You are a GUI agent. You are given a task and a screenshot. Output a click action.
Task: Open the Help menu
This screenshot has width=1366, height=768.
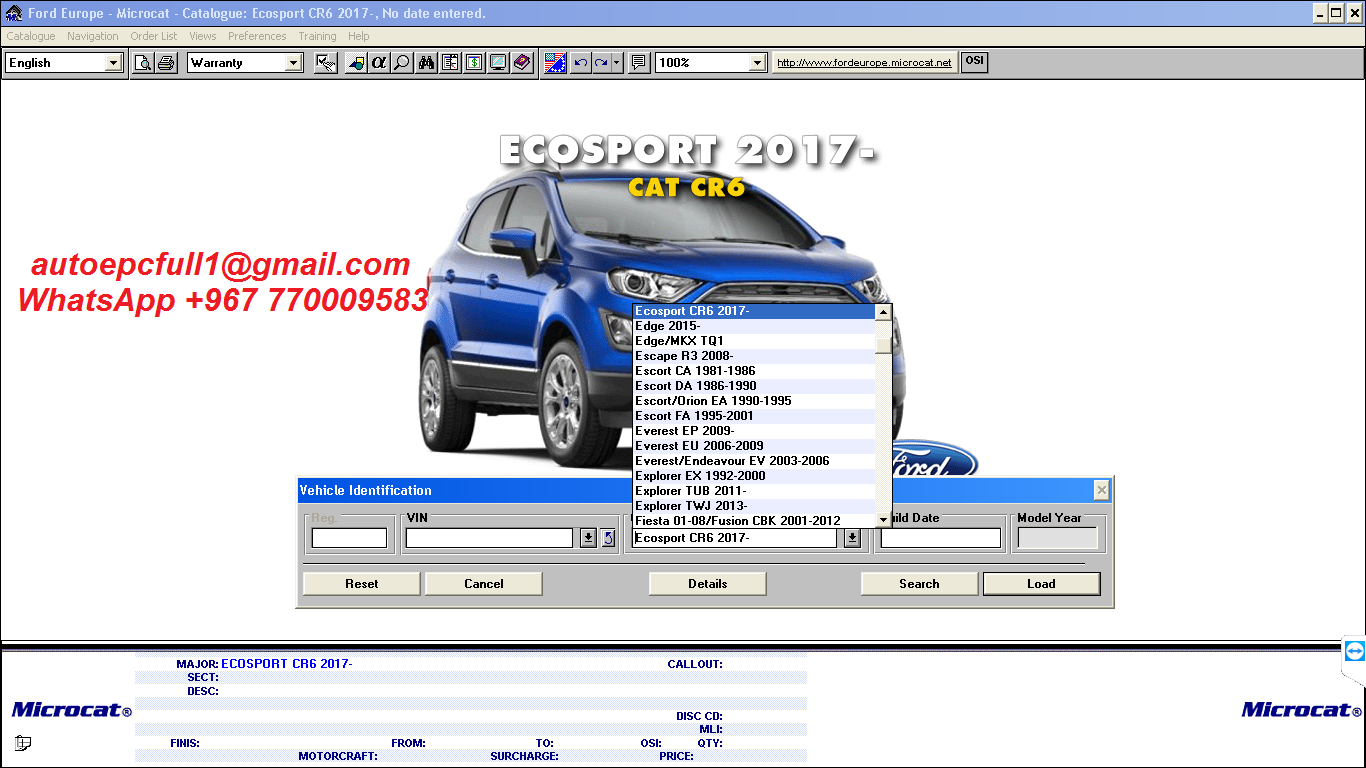pos(359,36)
